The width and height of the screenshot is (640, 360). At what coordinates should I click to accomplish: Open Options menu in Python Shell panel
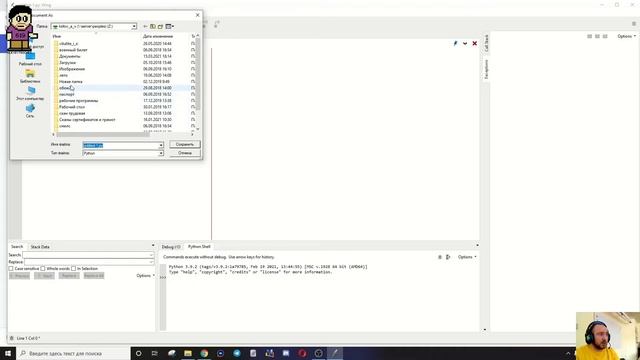click(467, 257)
